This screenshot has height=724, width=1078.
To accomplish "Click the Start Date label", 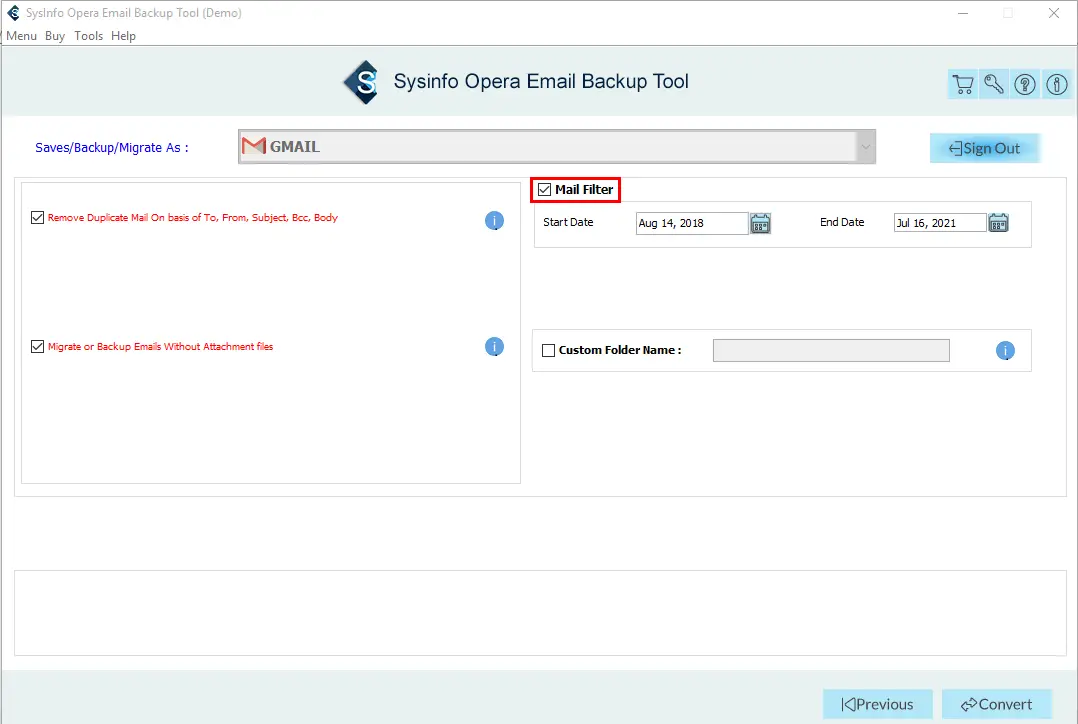I will (x=568, y=222).
